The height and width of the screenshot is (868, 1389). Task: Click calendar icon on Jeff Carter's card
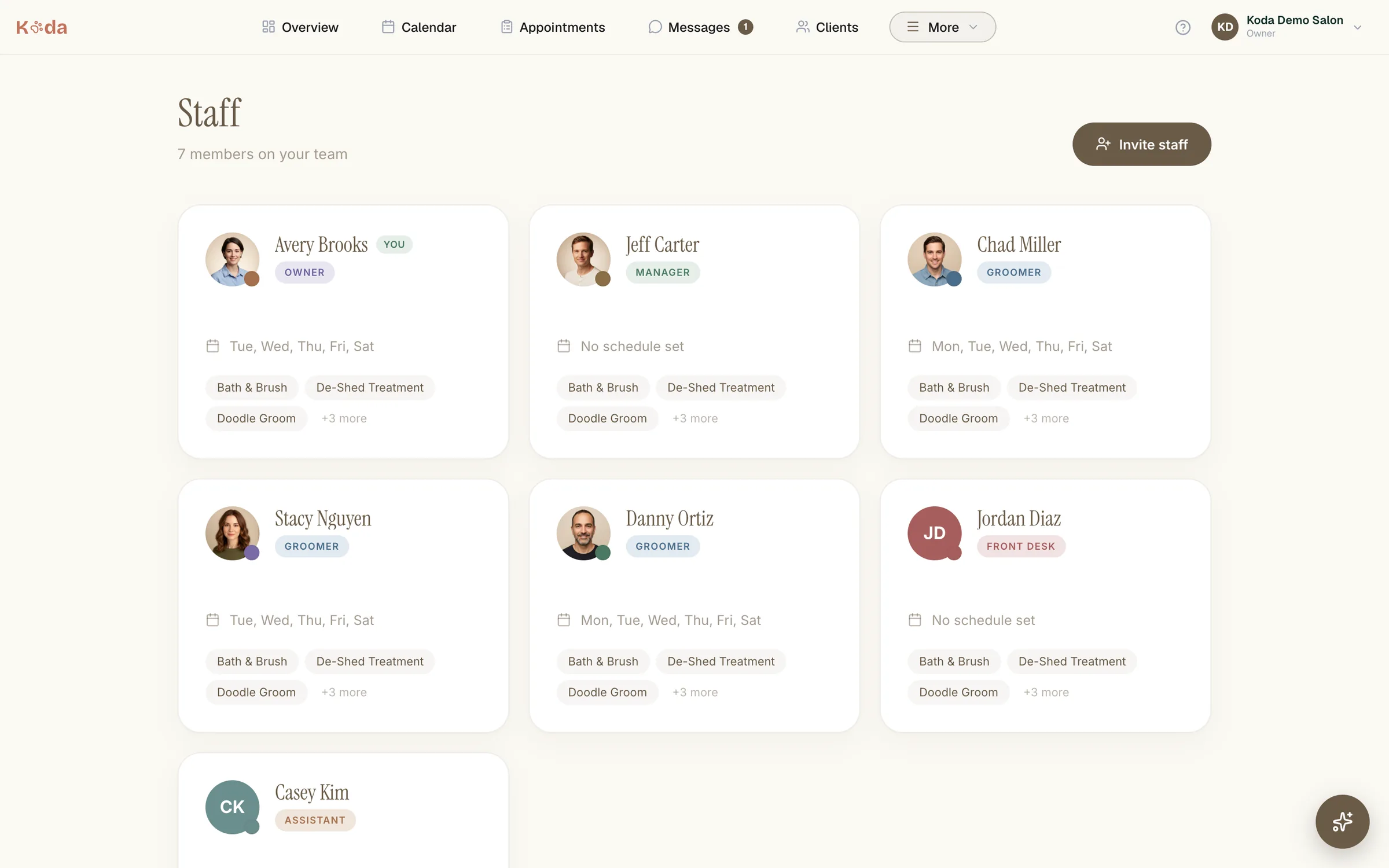(564, 346)
